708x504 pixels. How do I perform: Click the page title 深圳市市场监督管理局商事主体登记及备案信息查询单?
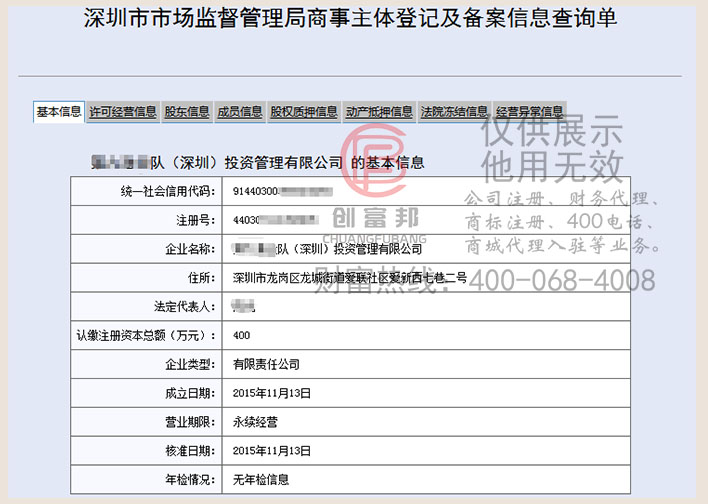click(x=350, y=19)
